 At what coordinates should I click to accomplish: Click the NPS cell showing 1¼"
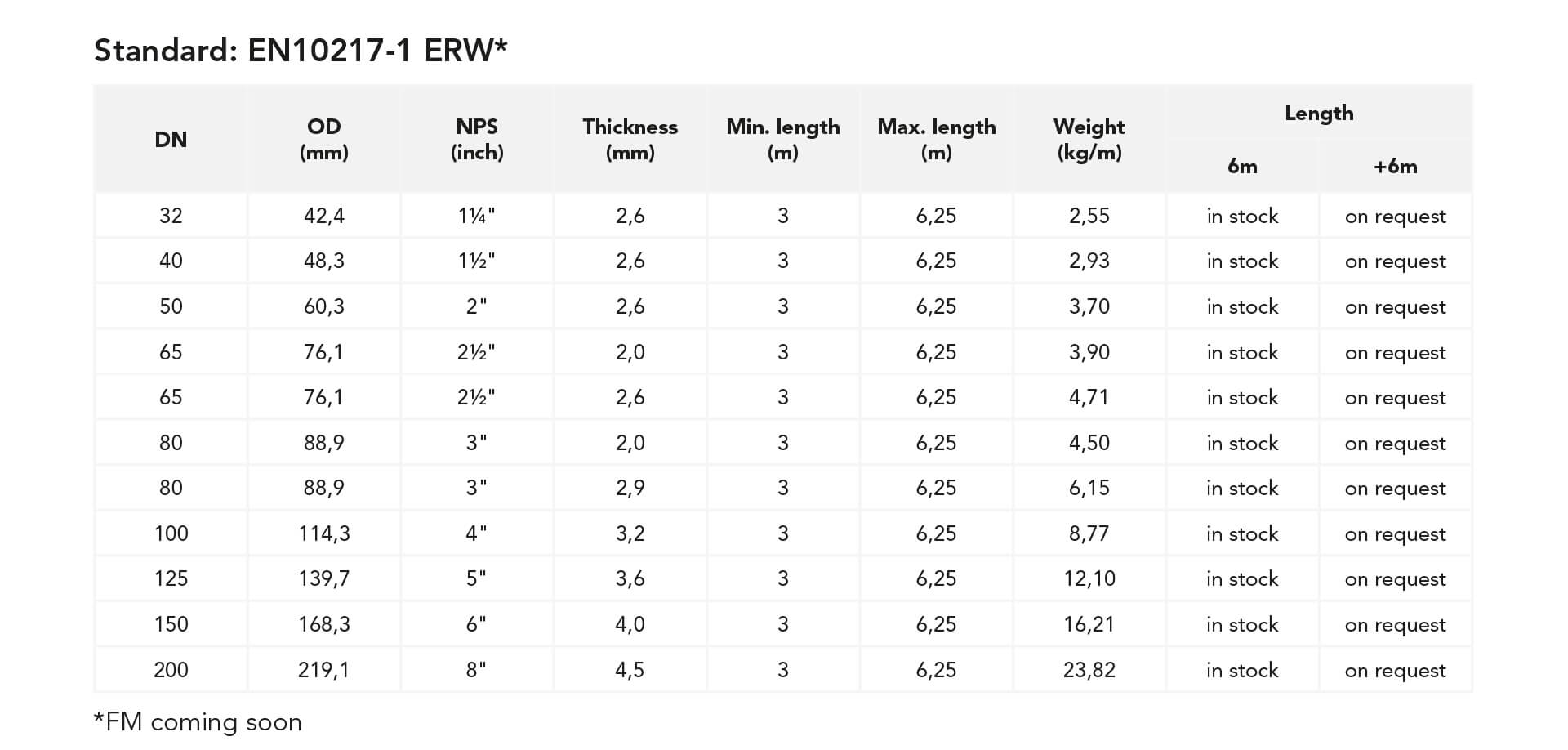pyautogui.click(x=477, y=216)
